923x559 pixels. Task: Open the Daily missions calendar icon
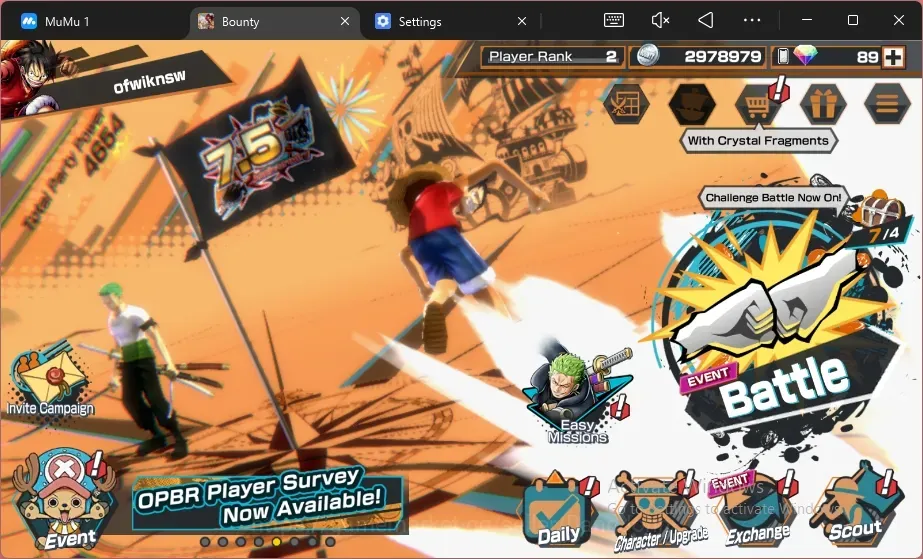point(558,509)
